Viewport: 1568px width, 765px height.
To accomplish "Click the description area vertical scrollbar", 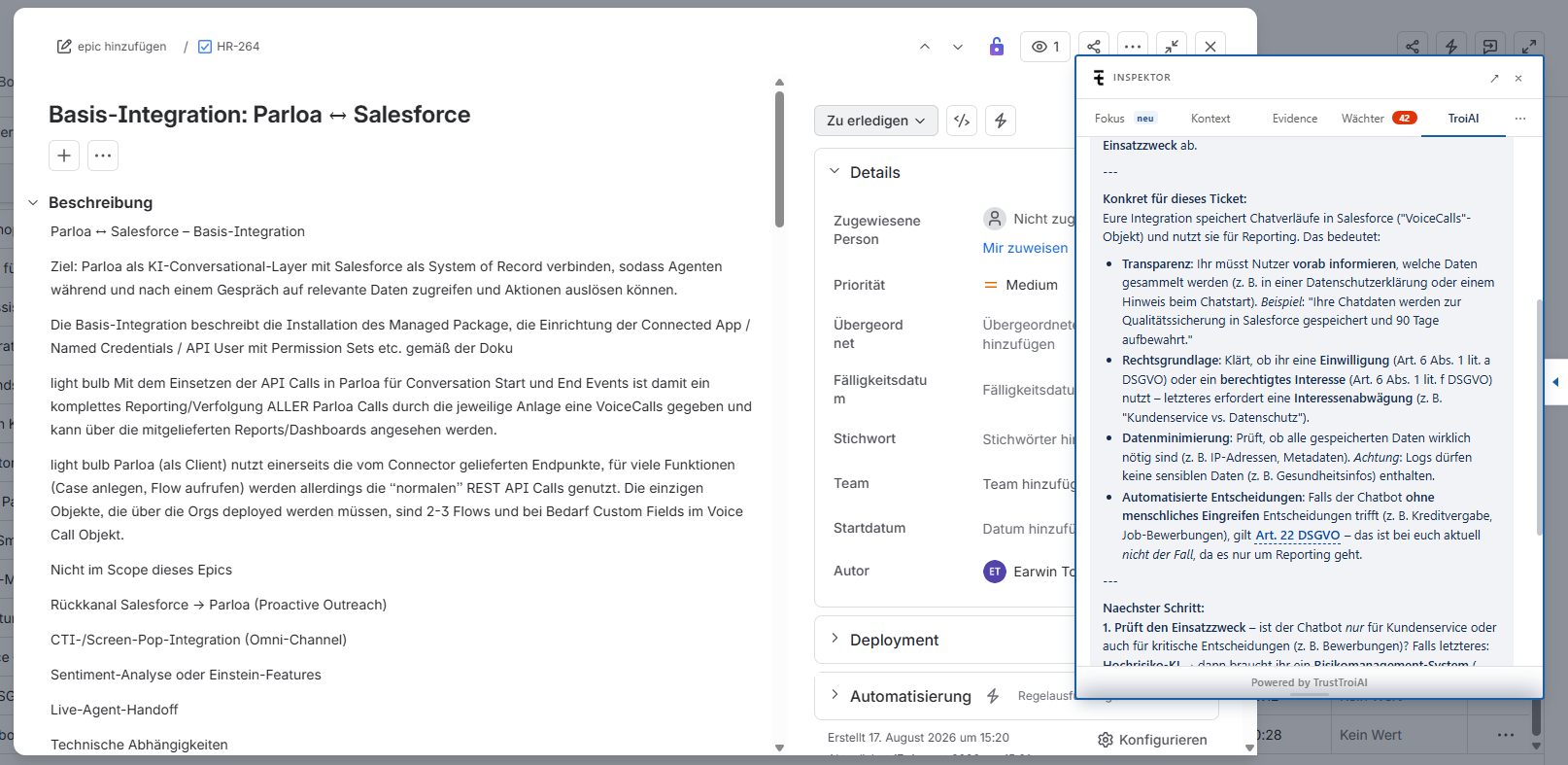I will pyautogui.click(x=779, y=159).
